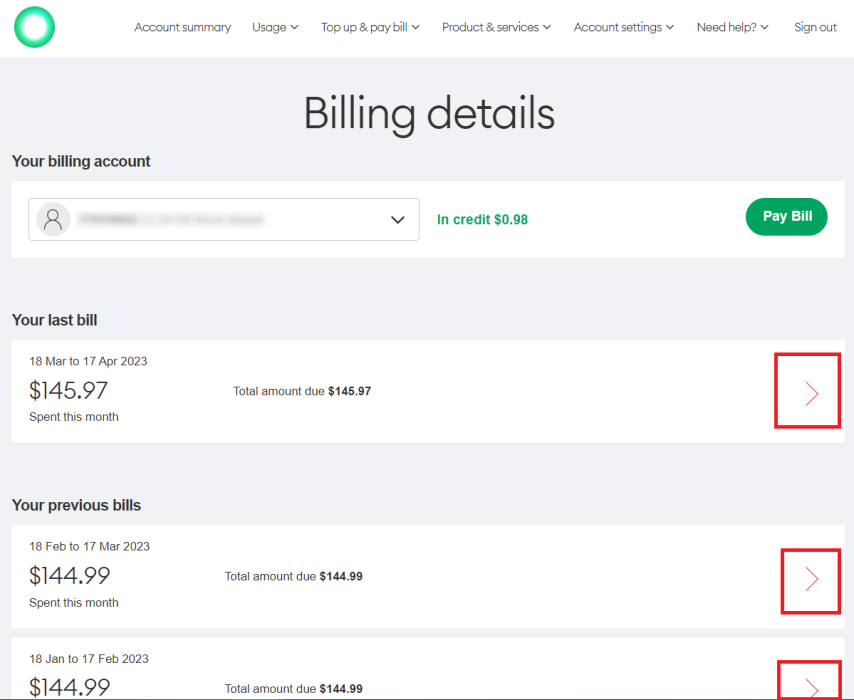This screenshot has height=700, width=854.
Task: Expand the Product & services menu
Action: coord(496,27)
